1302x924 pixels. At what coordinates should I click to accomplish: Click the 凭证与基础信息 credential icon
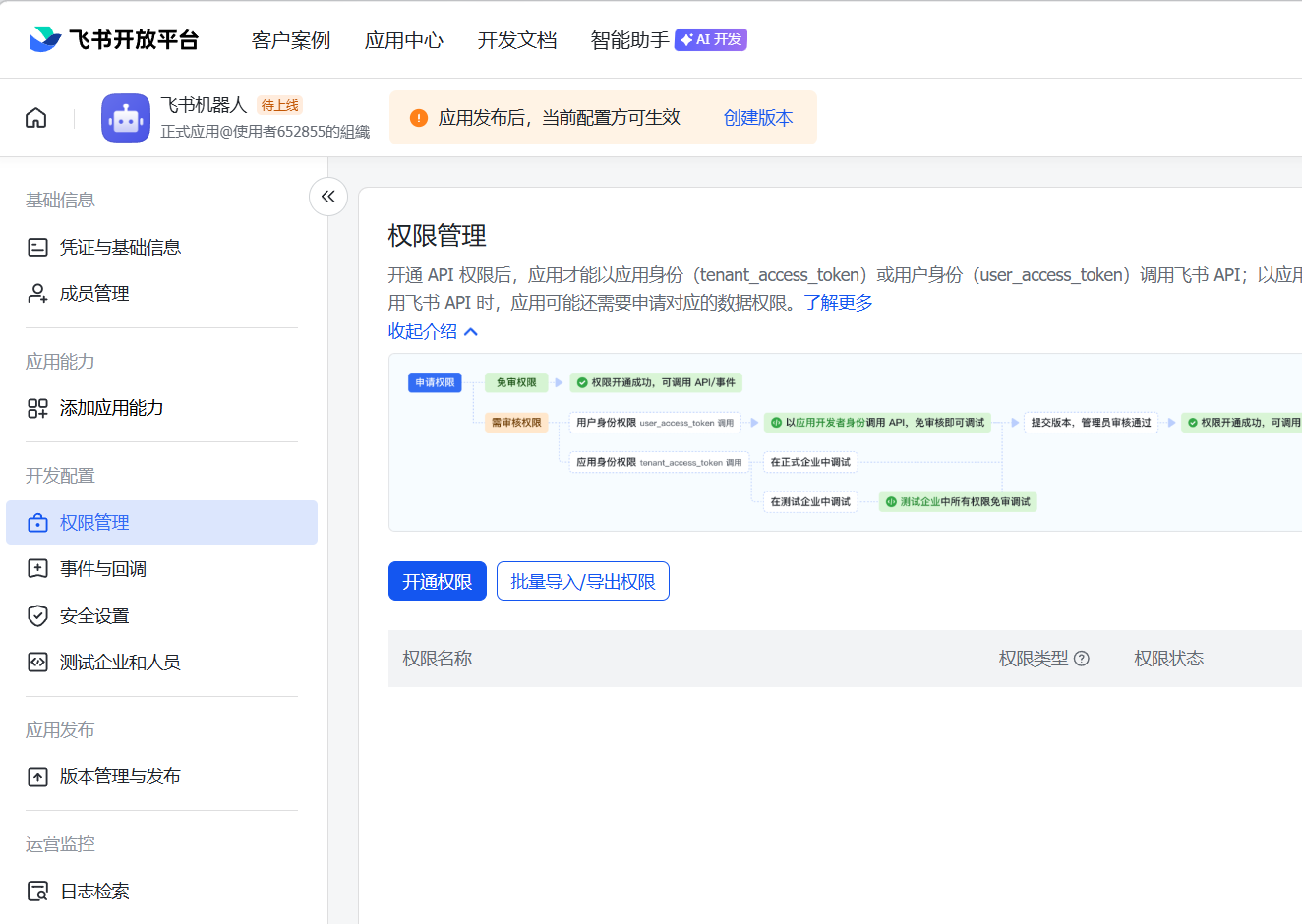[x=37, y=247]
